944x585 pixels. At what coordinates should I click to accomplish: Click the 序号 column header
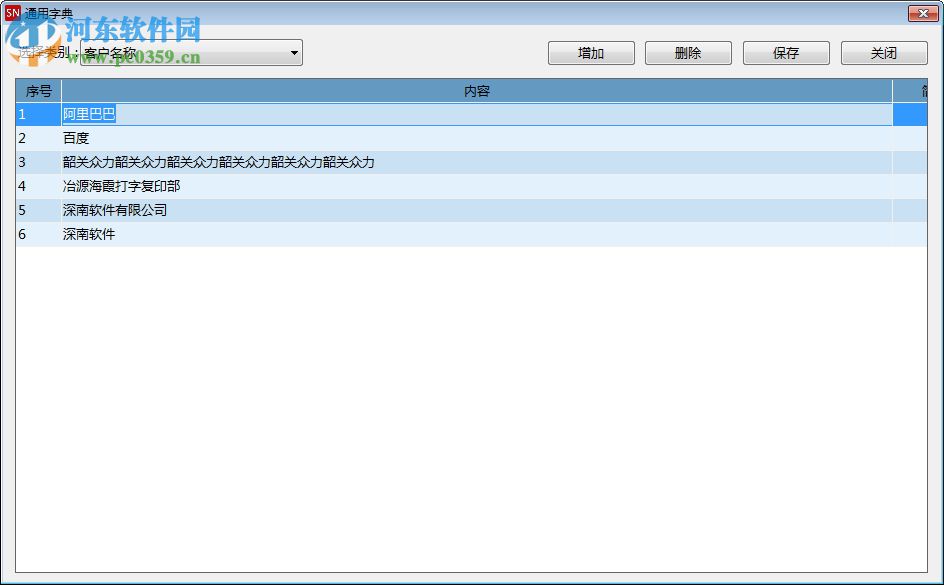pos(39,91)
